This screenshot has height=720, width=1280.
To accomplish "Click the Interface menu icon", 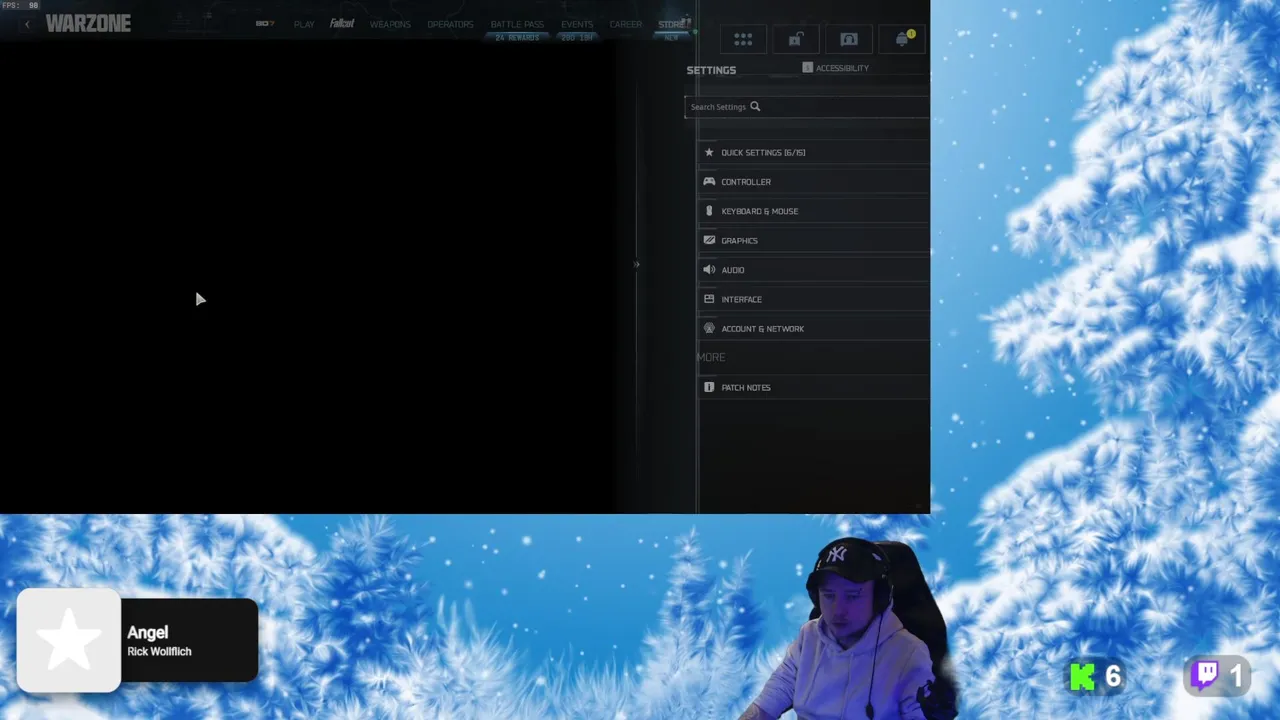I will pyautogui.click(x=709, y=299).
